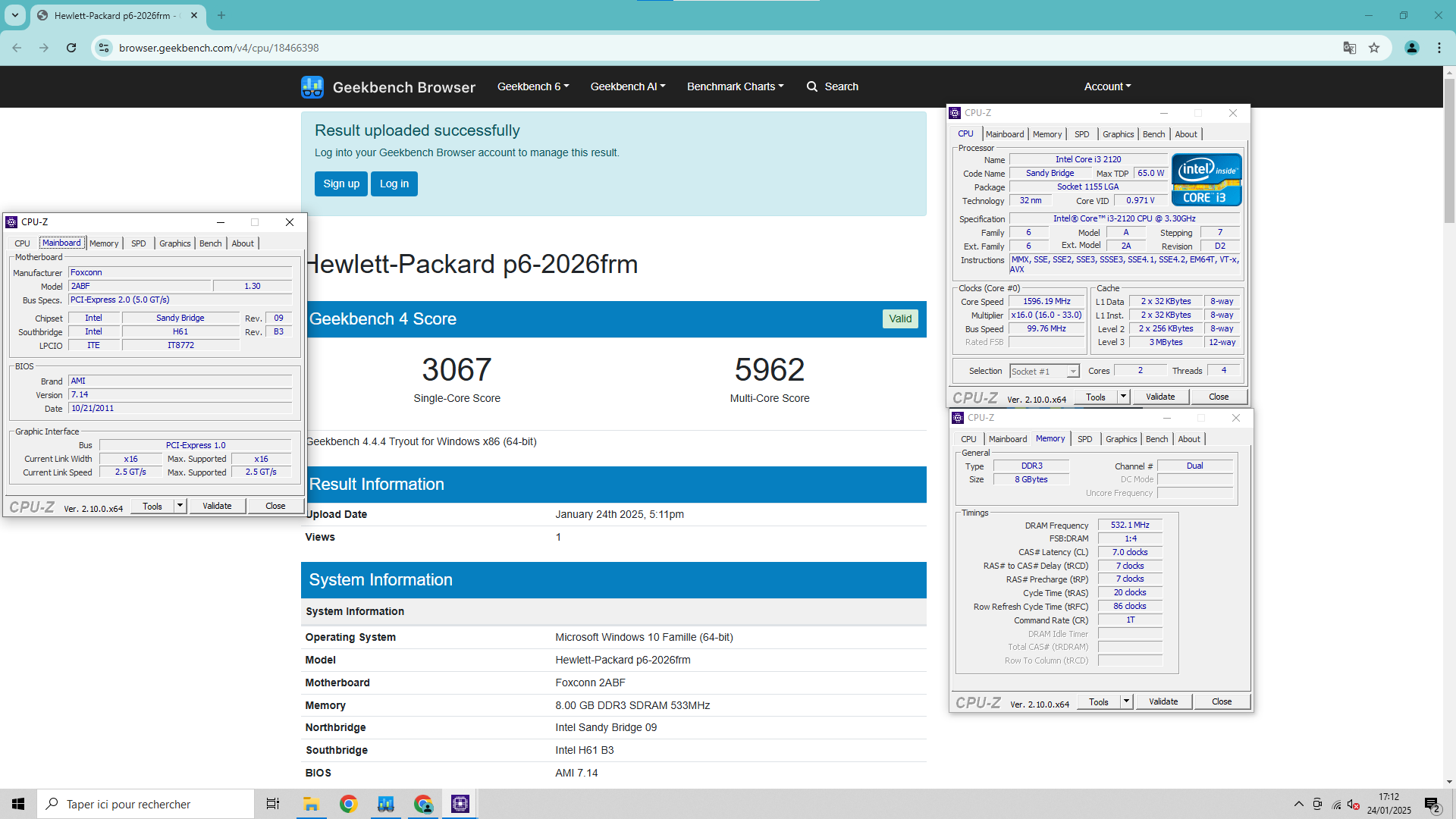The image size is (1456, 819).
Task: Open Tools dropdown arrow in CPU tab CPU-Z window
Action: point(1124,397)
